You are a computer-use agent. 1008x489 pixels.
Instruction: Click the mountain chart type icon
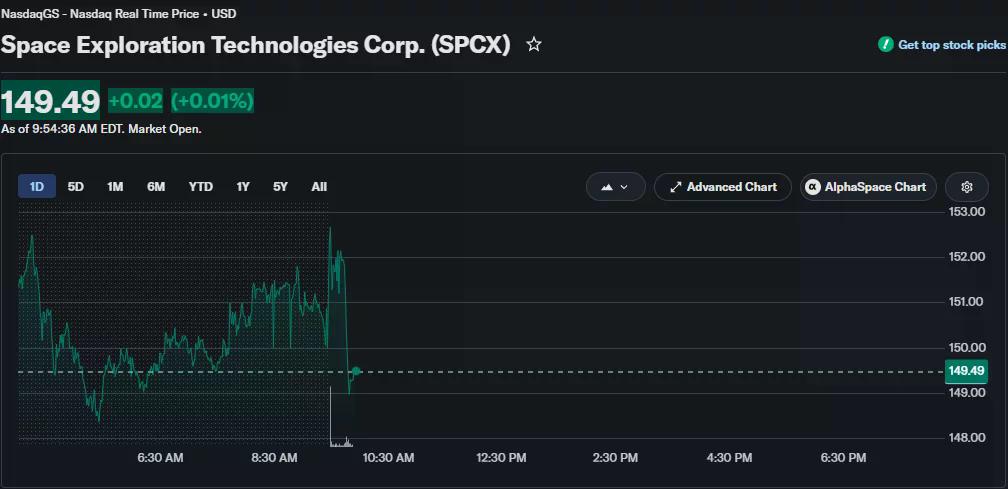607,187
